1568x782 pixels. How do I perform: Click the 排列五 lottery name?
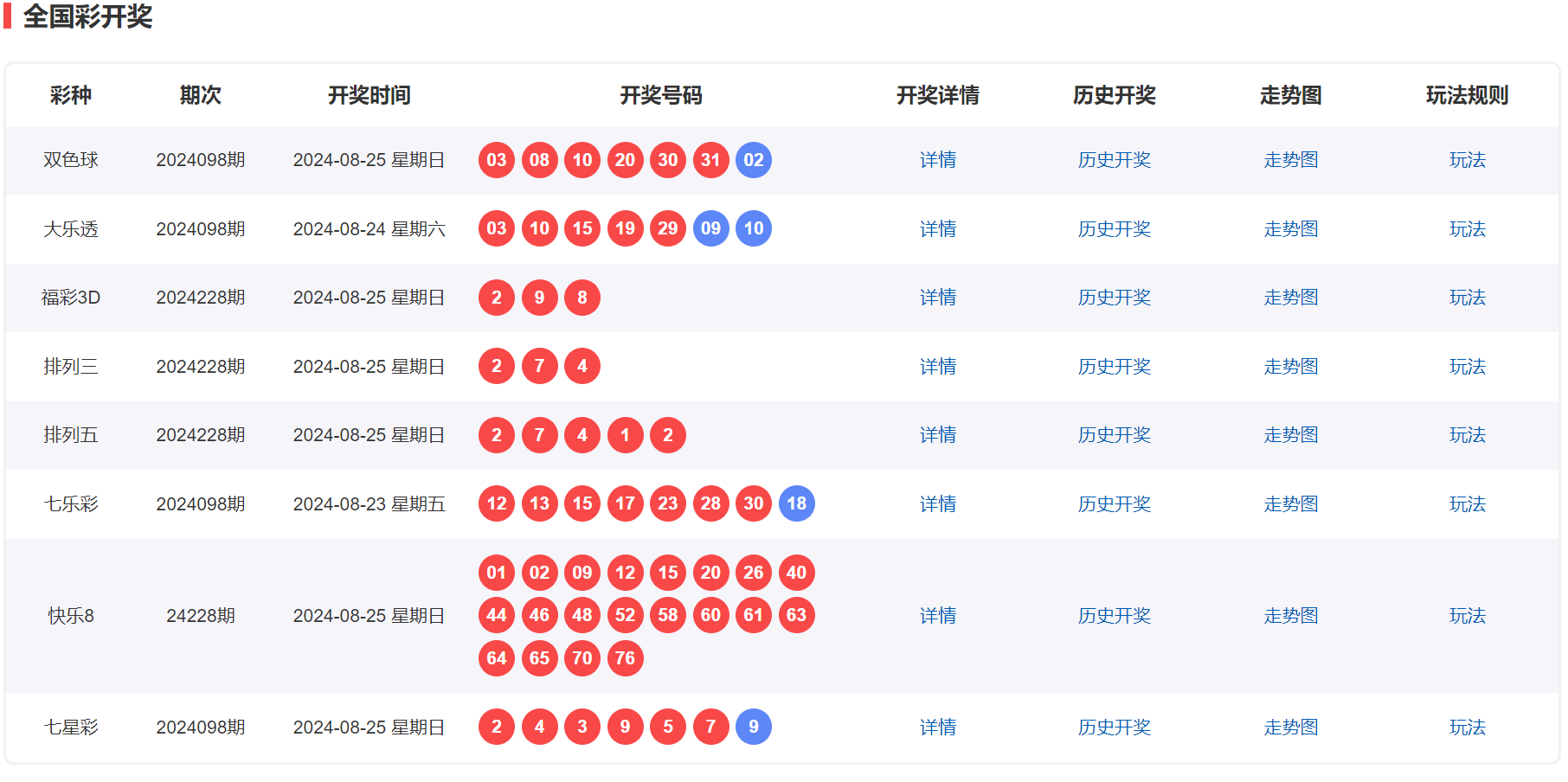point(71,435)
